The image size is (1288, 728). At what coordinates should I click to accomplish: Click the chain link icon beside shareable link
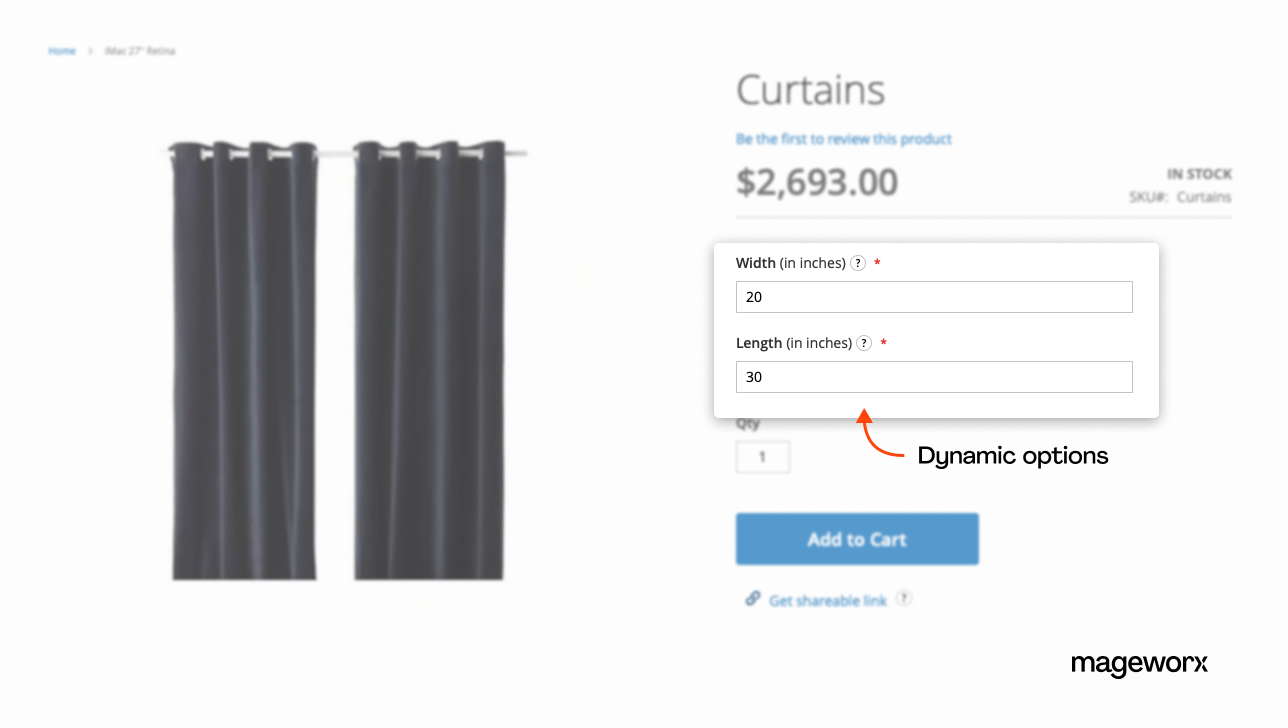click(753, 599)
